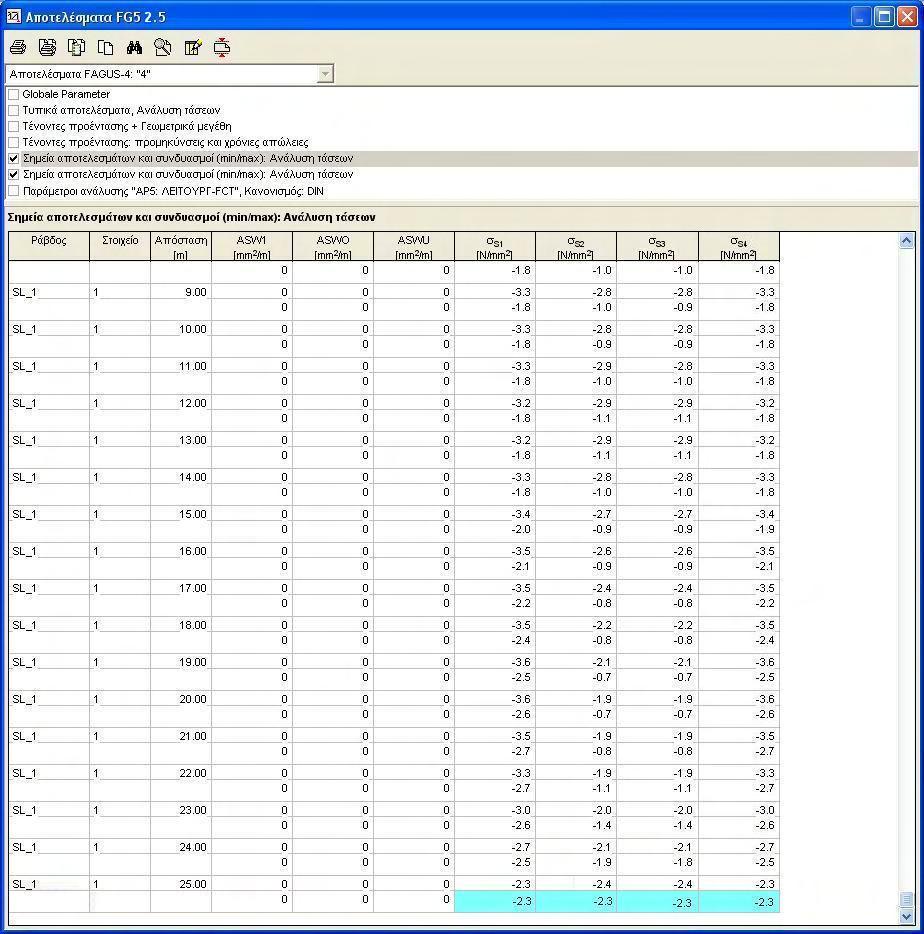Select the distance cell '20.00'
The image size is (924, 934).
click(x=181, y=699)
